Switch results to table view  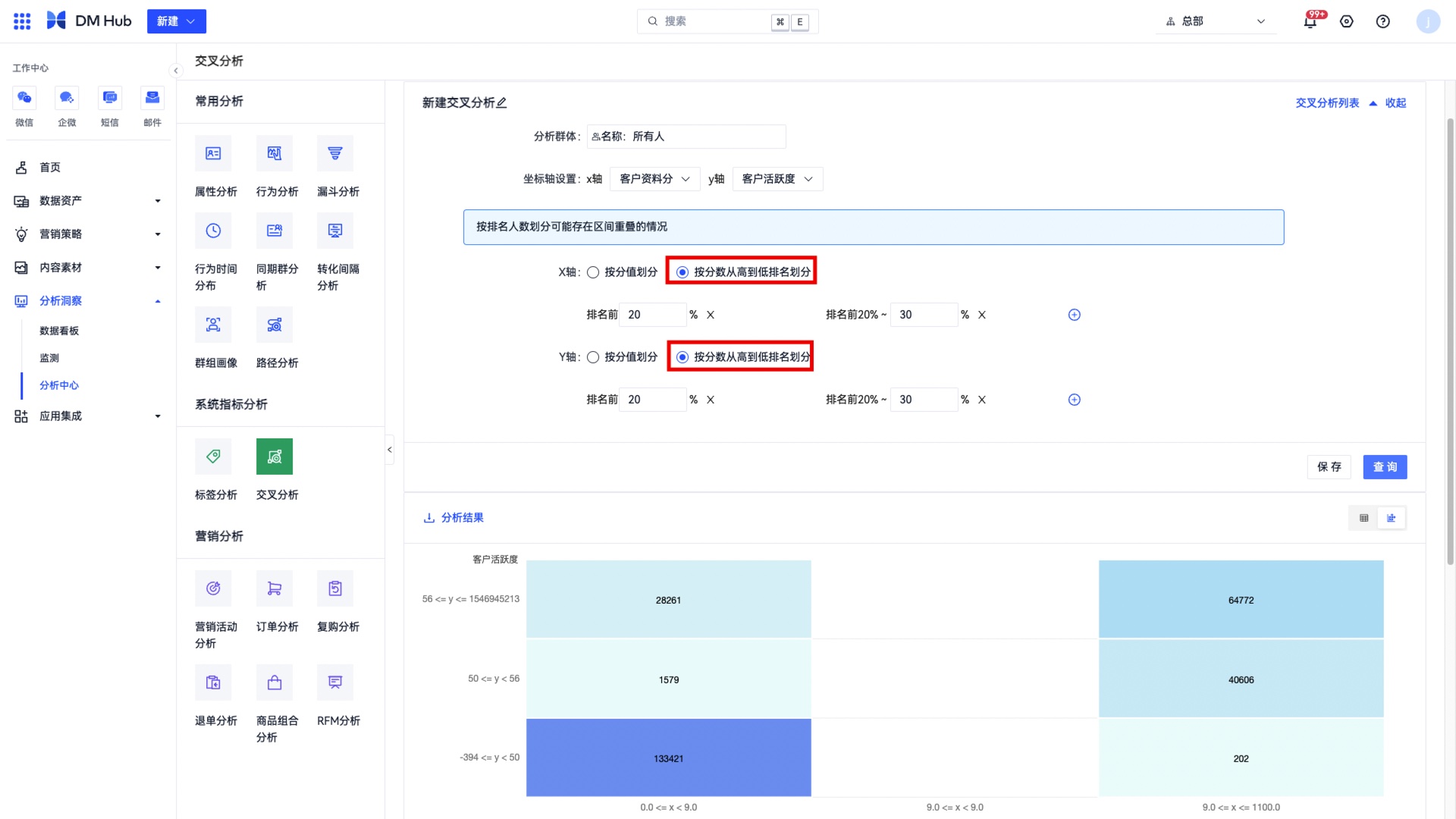click(x=1364, y=518)
